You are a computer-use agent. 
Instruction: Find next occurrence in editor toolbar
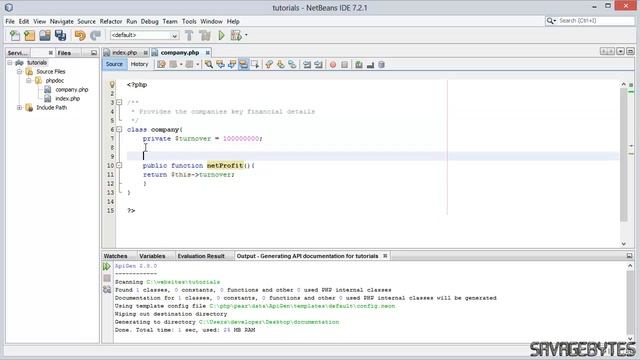click(232, 64)
